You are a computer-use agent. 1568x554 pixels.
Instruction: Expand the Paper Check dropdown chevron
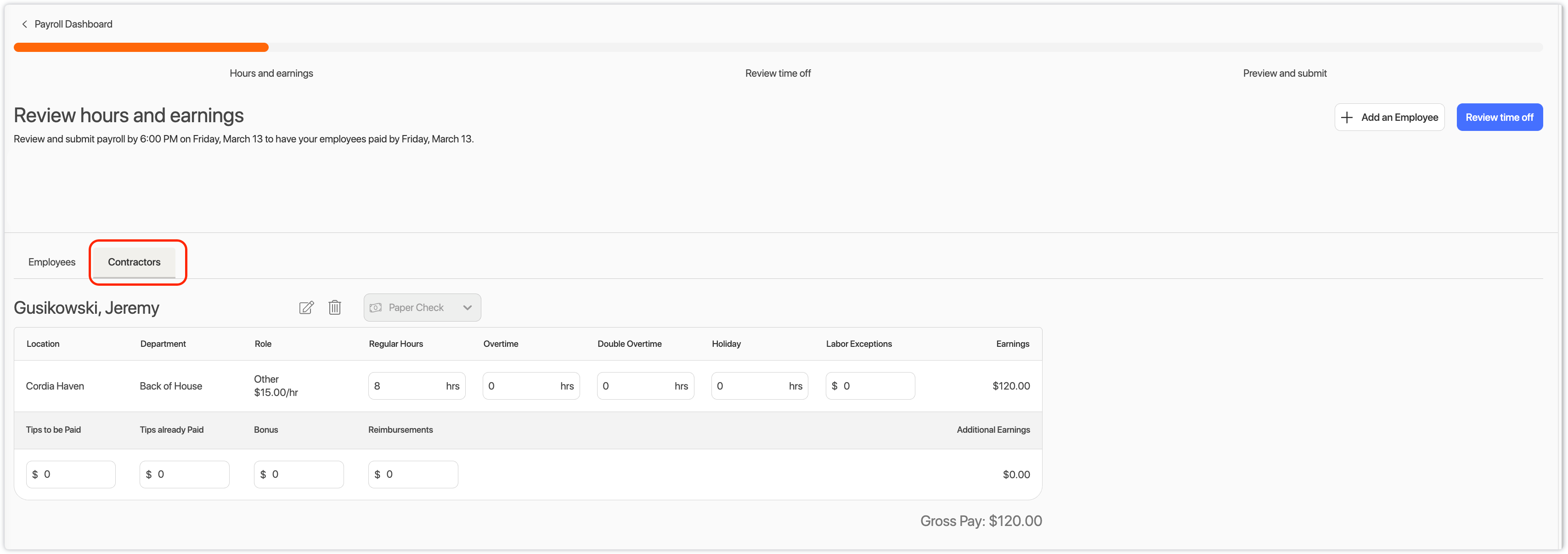[467, 308]
